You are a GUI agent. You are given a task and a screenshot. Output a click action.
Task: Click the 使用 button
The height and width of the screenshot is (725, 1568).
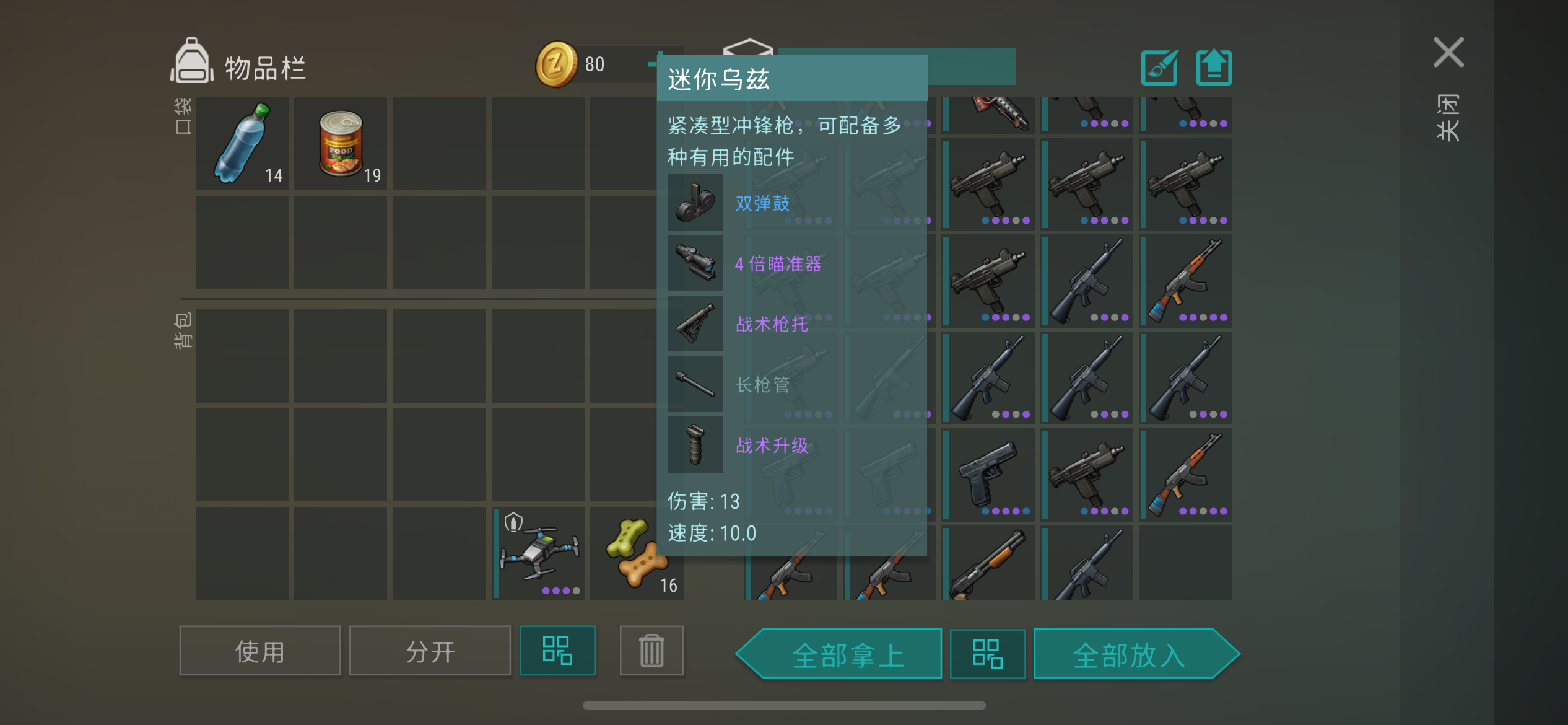pos(260,651)
